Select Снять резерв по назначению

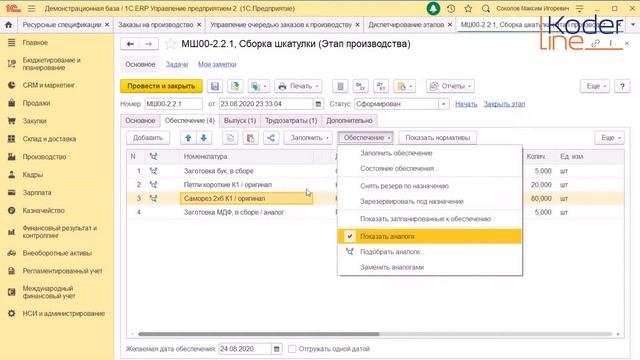point(430,186)
